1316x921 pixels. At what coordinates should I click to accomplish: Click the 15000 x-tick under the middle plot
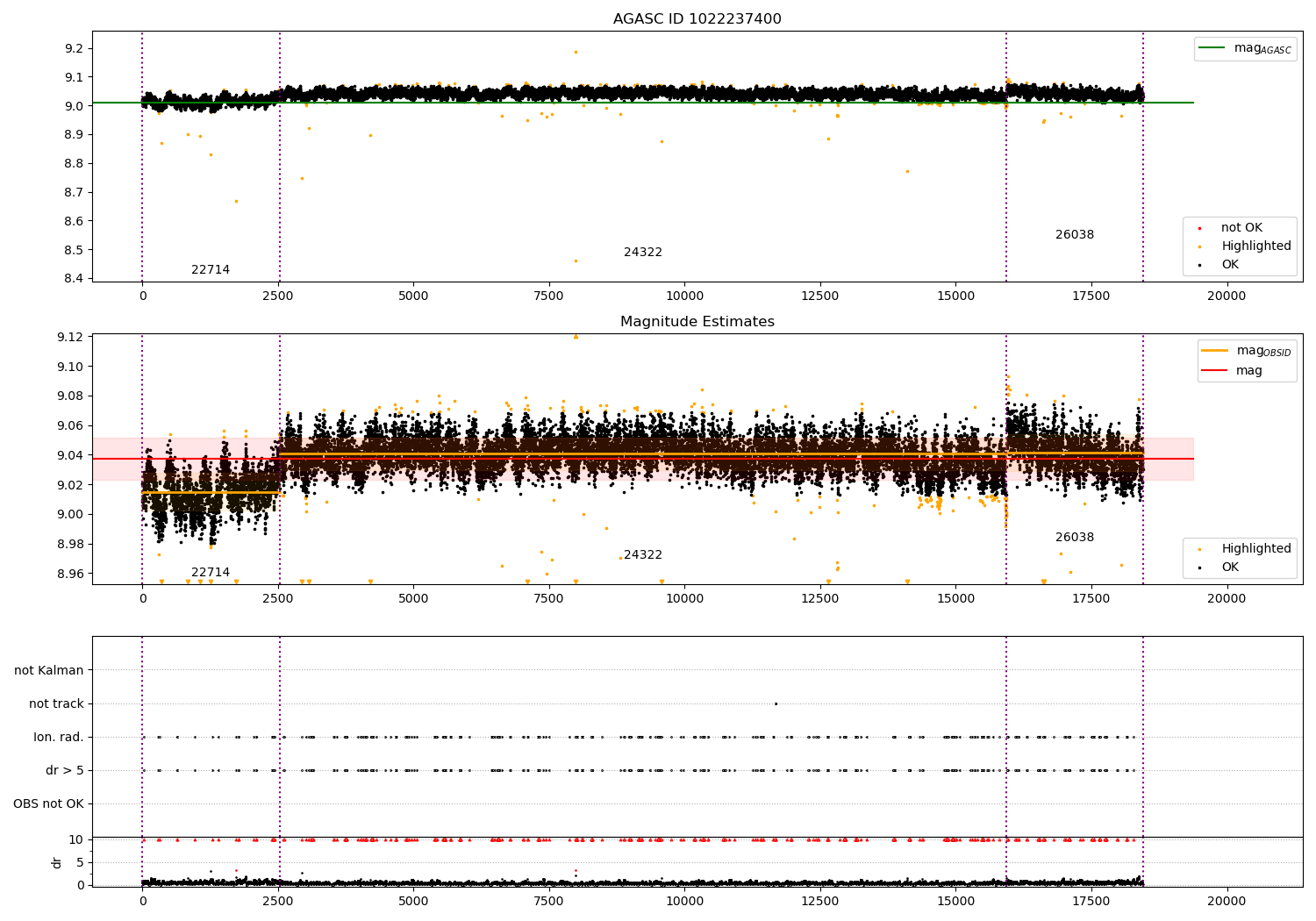[x=955, y=599]
